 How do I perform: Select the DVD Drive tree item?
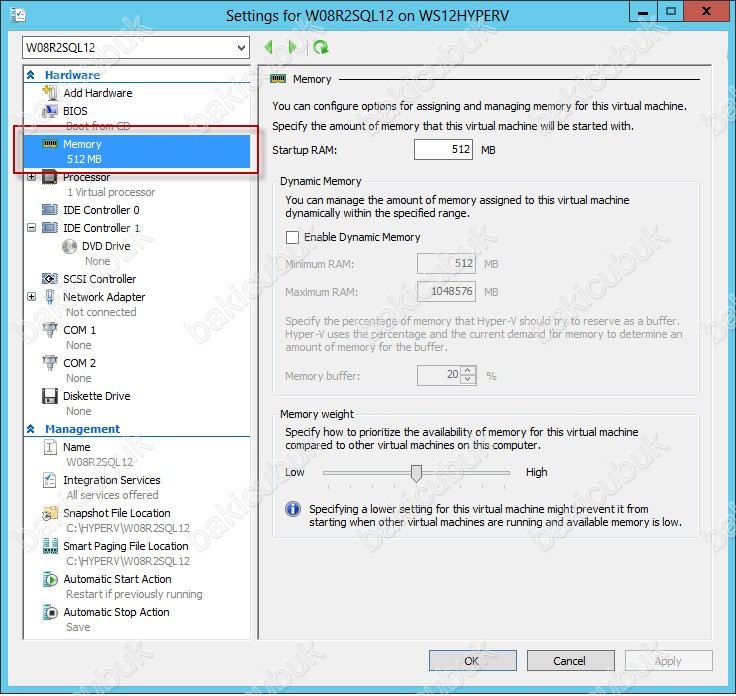coord(106,246)
